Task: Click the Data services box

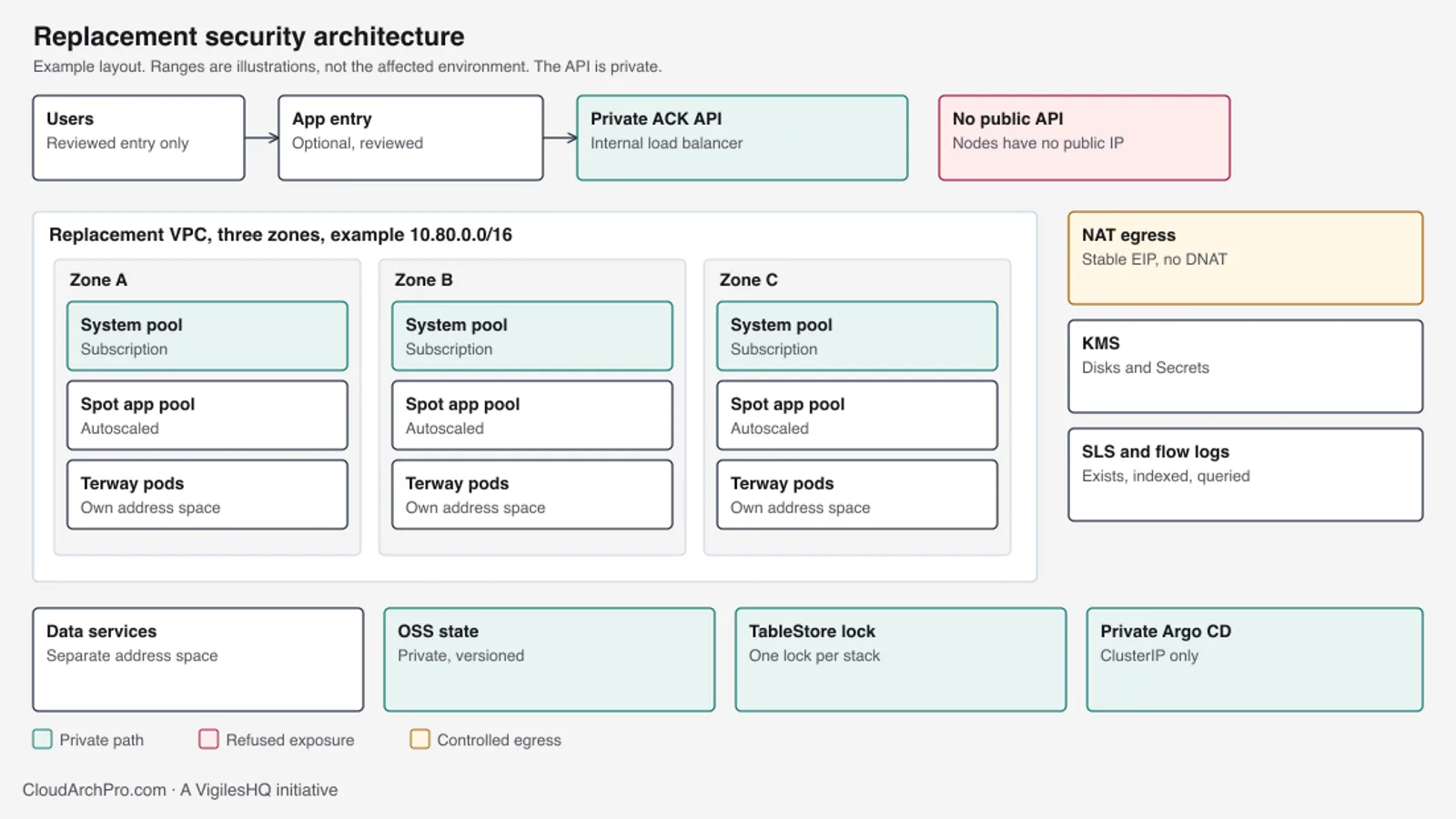Action: click(198, 660)
